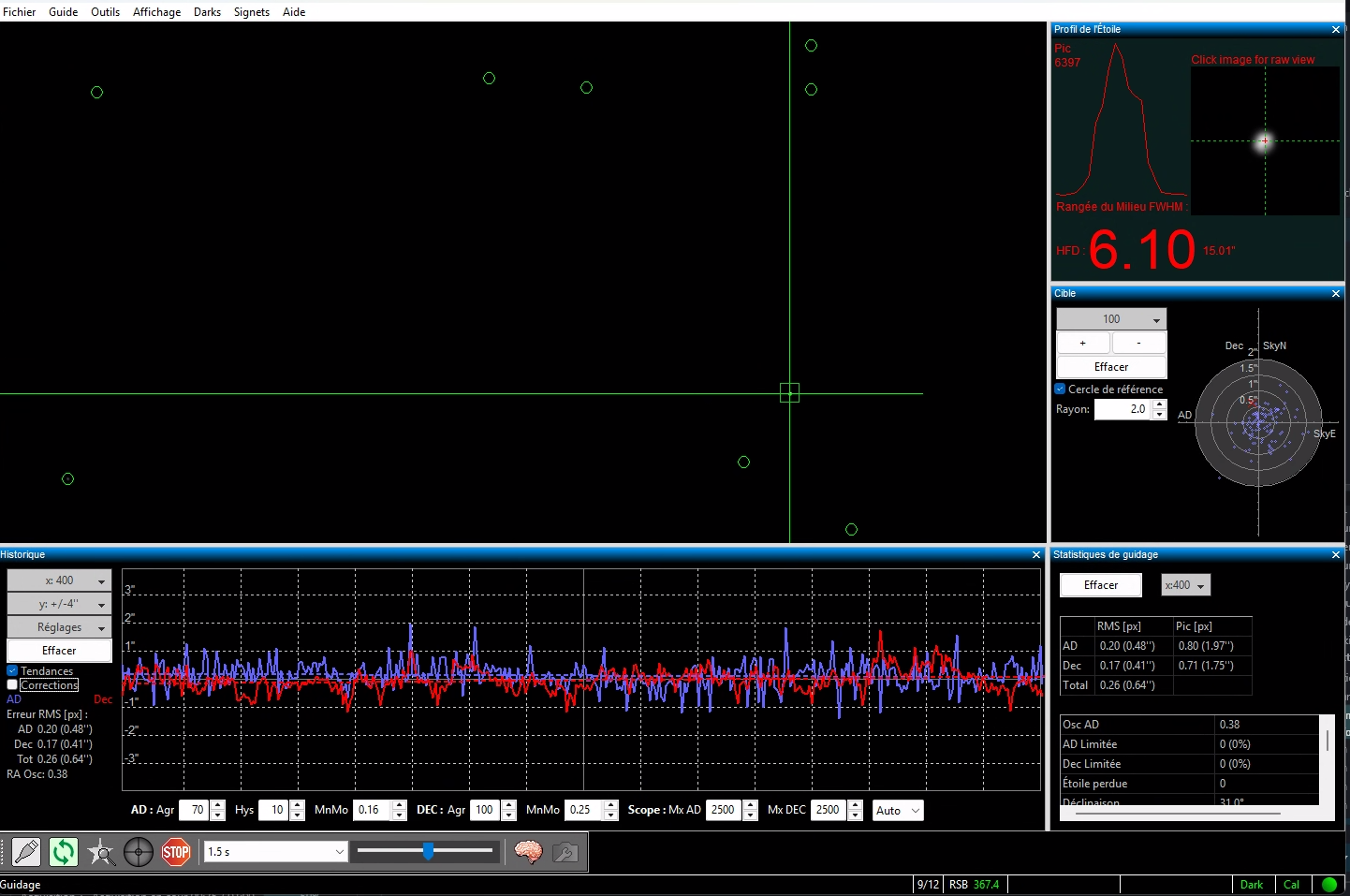Open the x:400 statistics dropdown

click(1186, 585)
